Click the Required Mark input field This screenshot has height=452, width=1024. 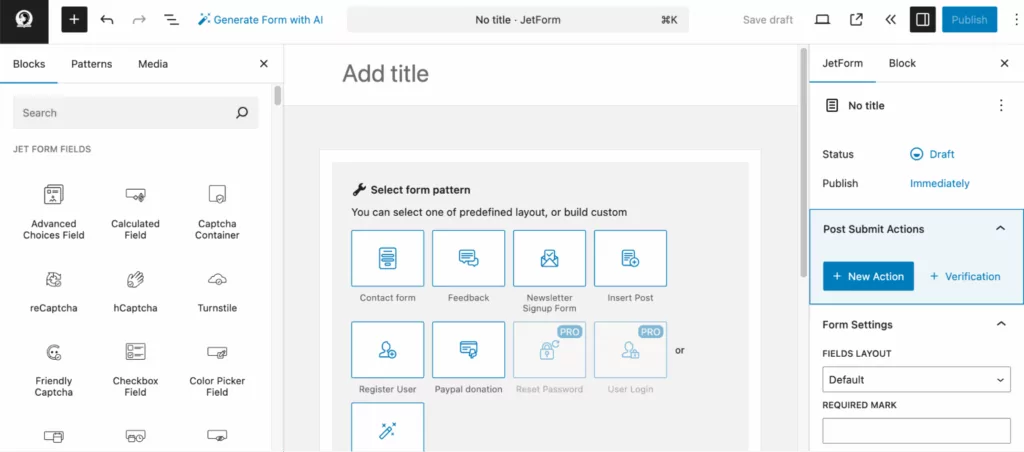(916, 431)
